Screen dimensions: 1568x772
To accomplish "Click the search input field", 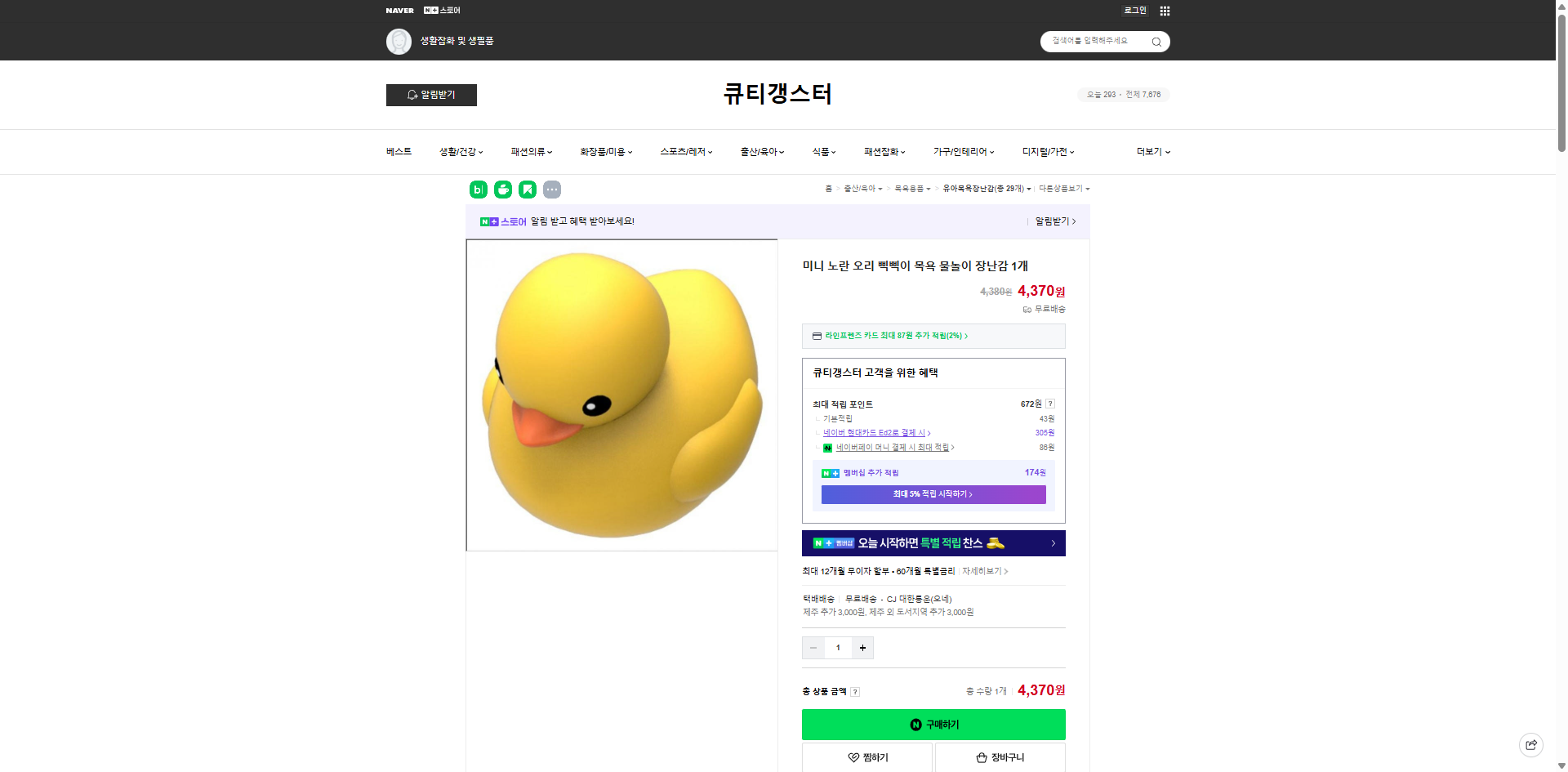I will tap(1094, 42).
